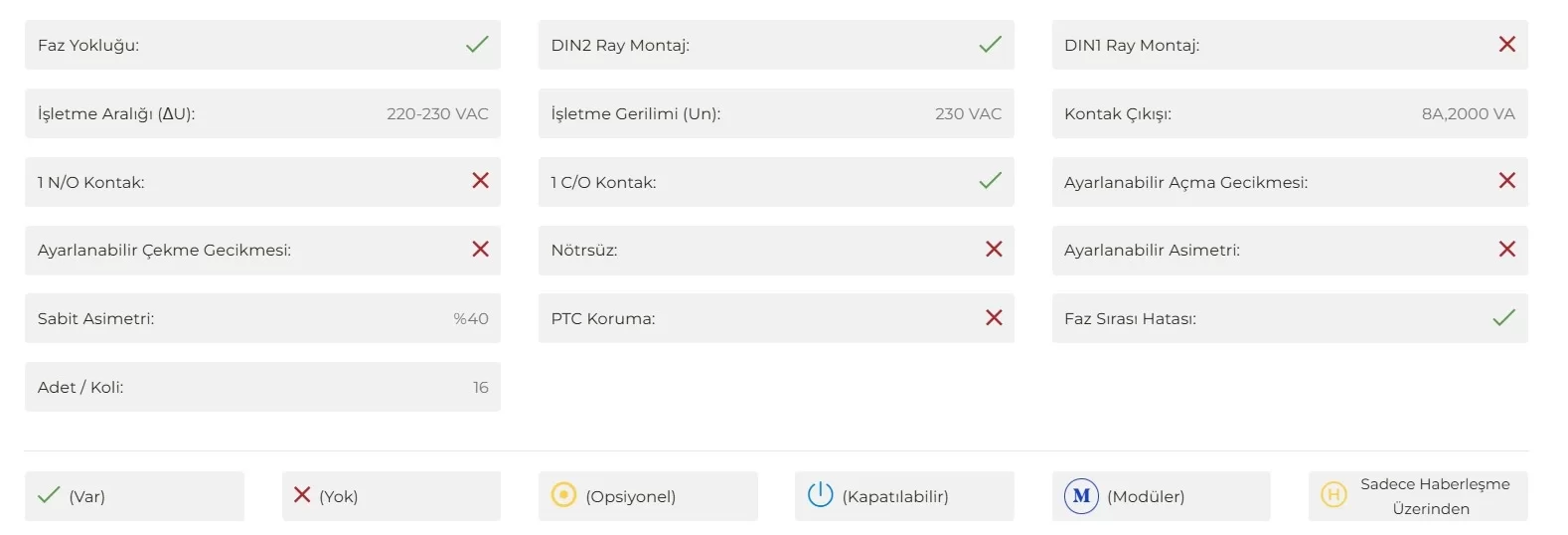Click the blue Kapatılabilir power icon

click(820, 495)
